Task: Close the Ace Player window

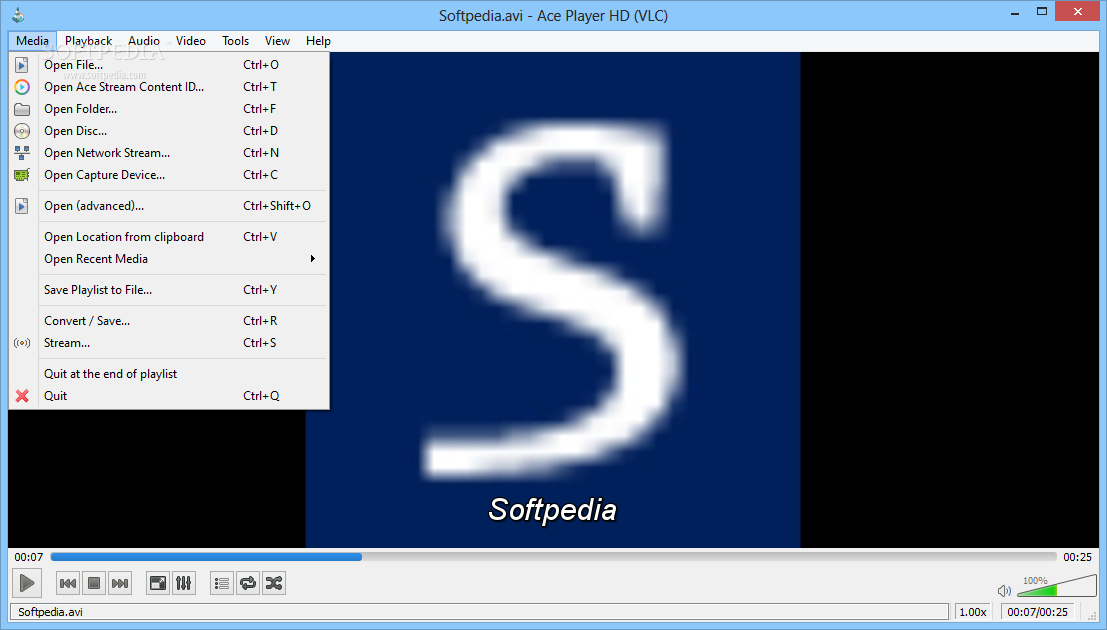Action: pos(1077,11)
